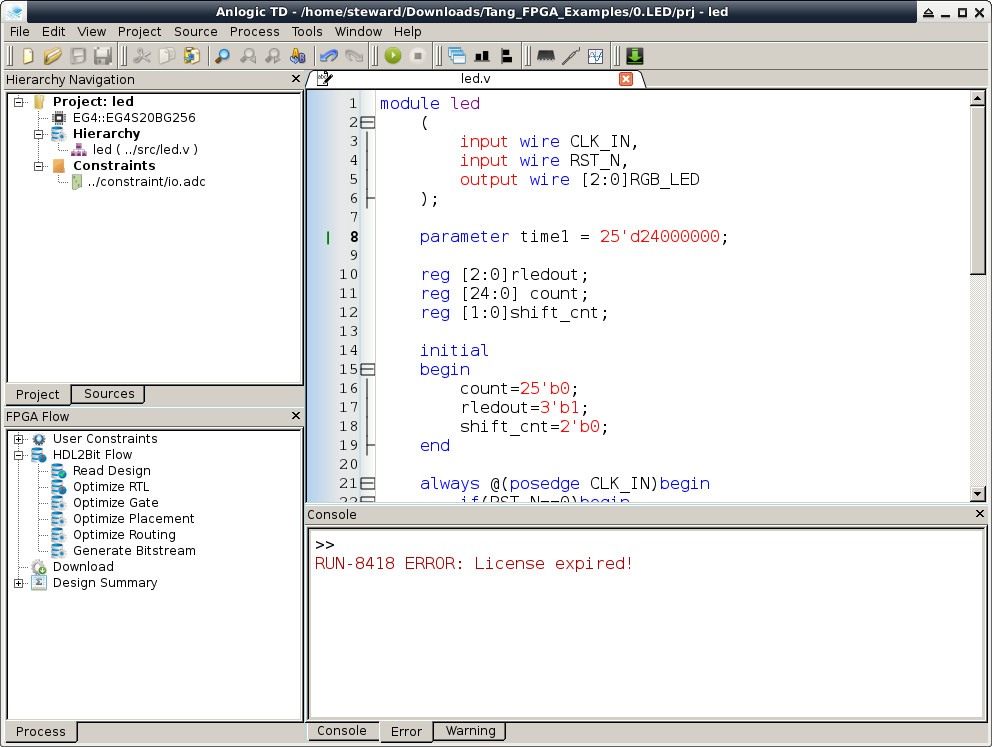Switch to the Warning tab in console
Viewport: 992px width, 747px height.
pyautogui.click(x=470, y=731)
